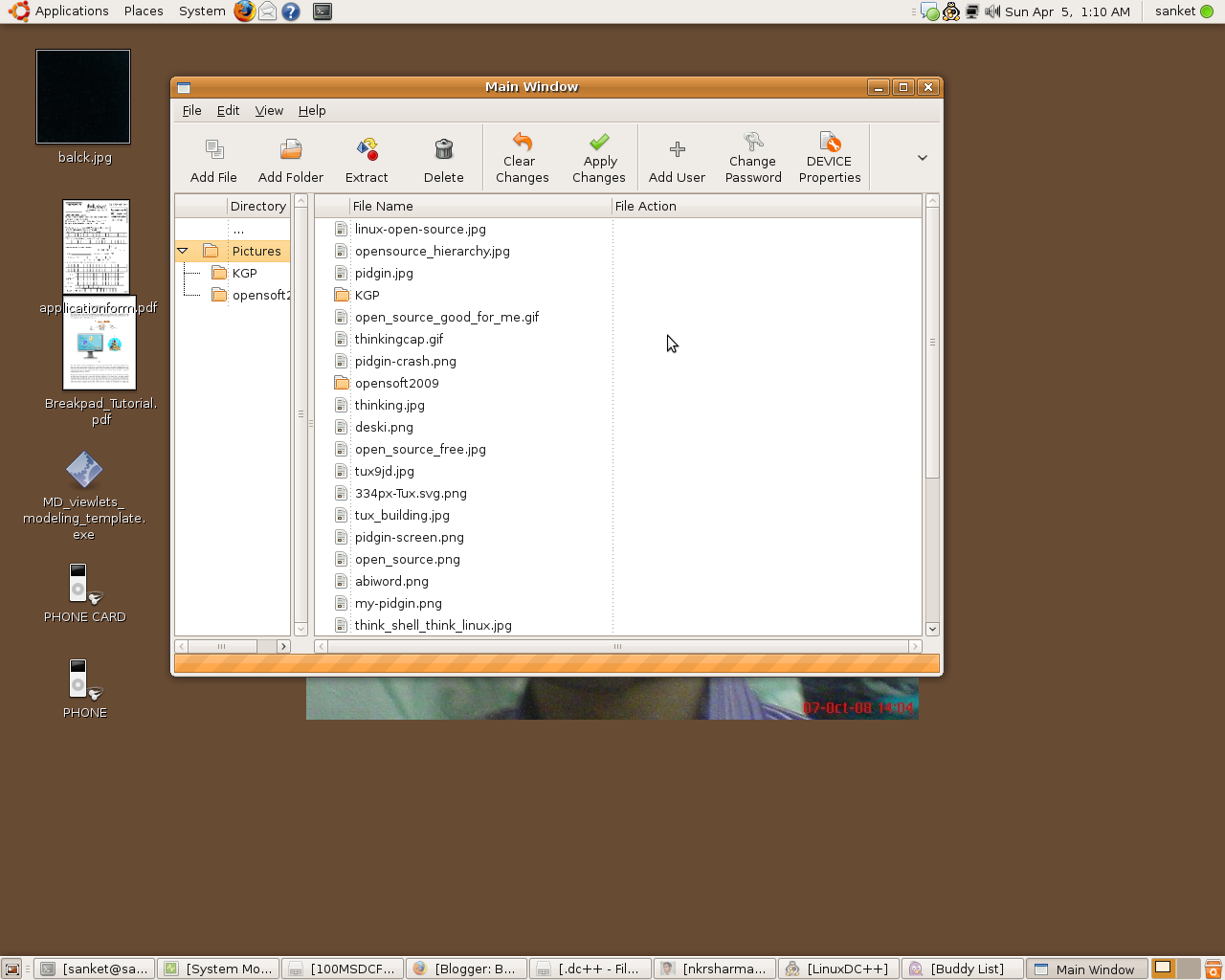The width and height of the screenshot is (1225, 980).
Task: Click the DEVICE Properties icon
Action: coord(830,142)
